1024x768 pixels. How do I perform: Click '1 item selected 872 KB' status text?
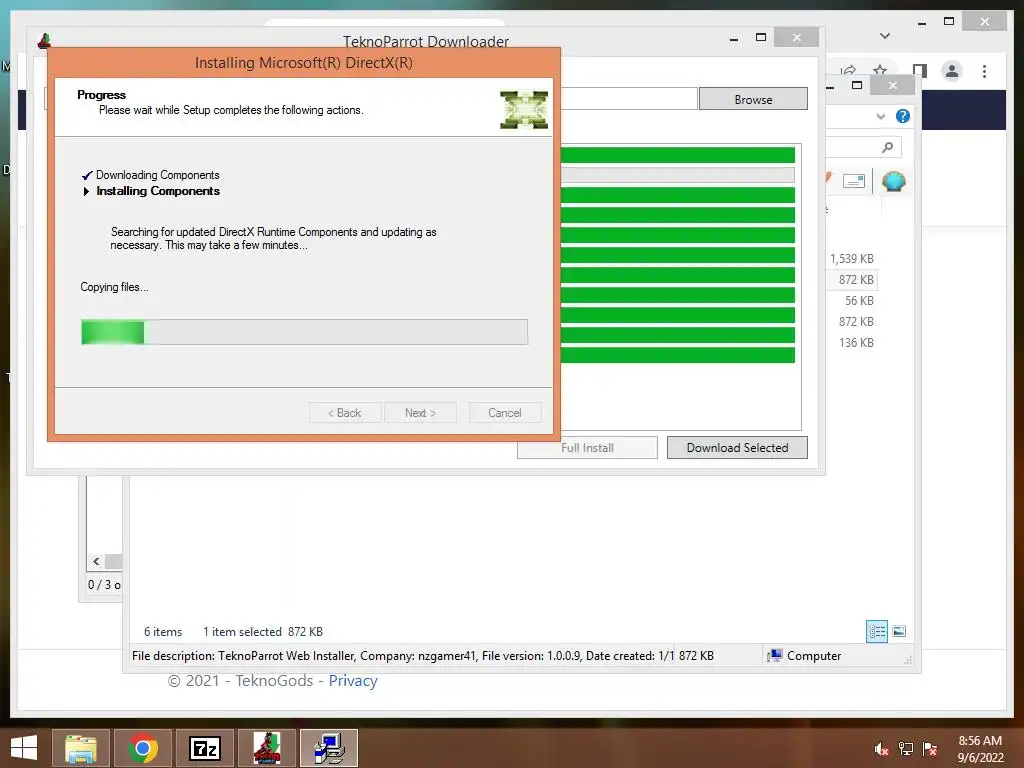tap(263, 632)
